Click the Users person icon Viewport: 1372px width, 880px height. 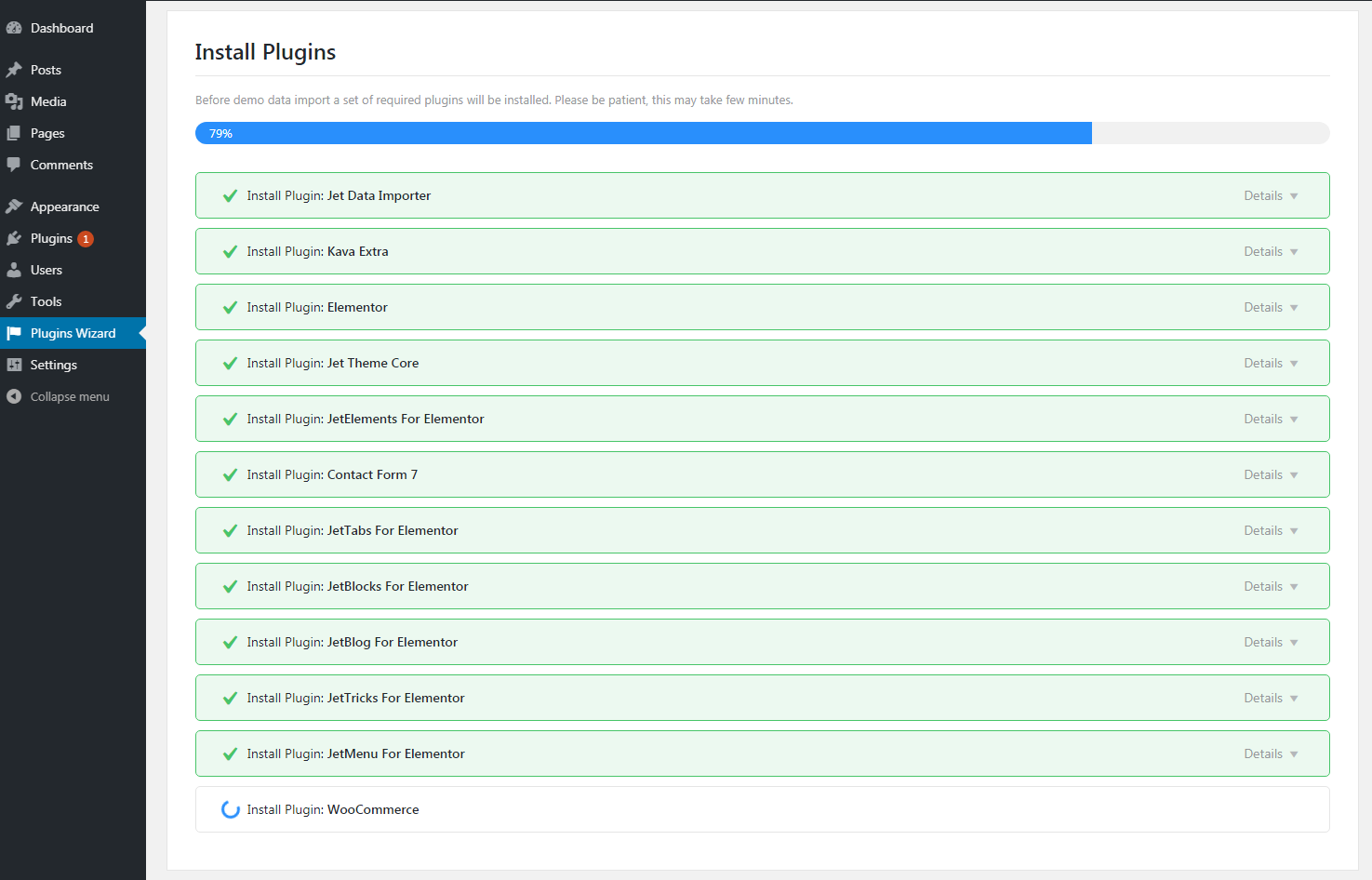tap(14, 270)
